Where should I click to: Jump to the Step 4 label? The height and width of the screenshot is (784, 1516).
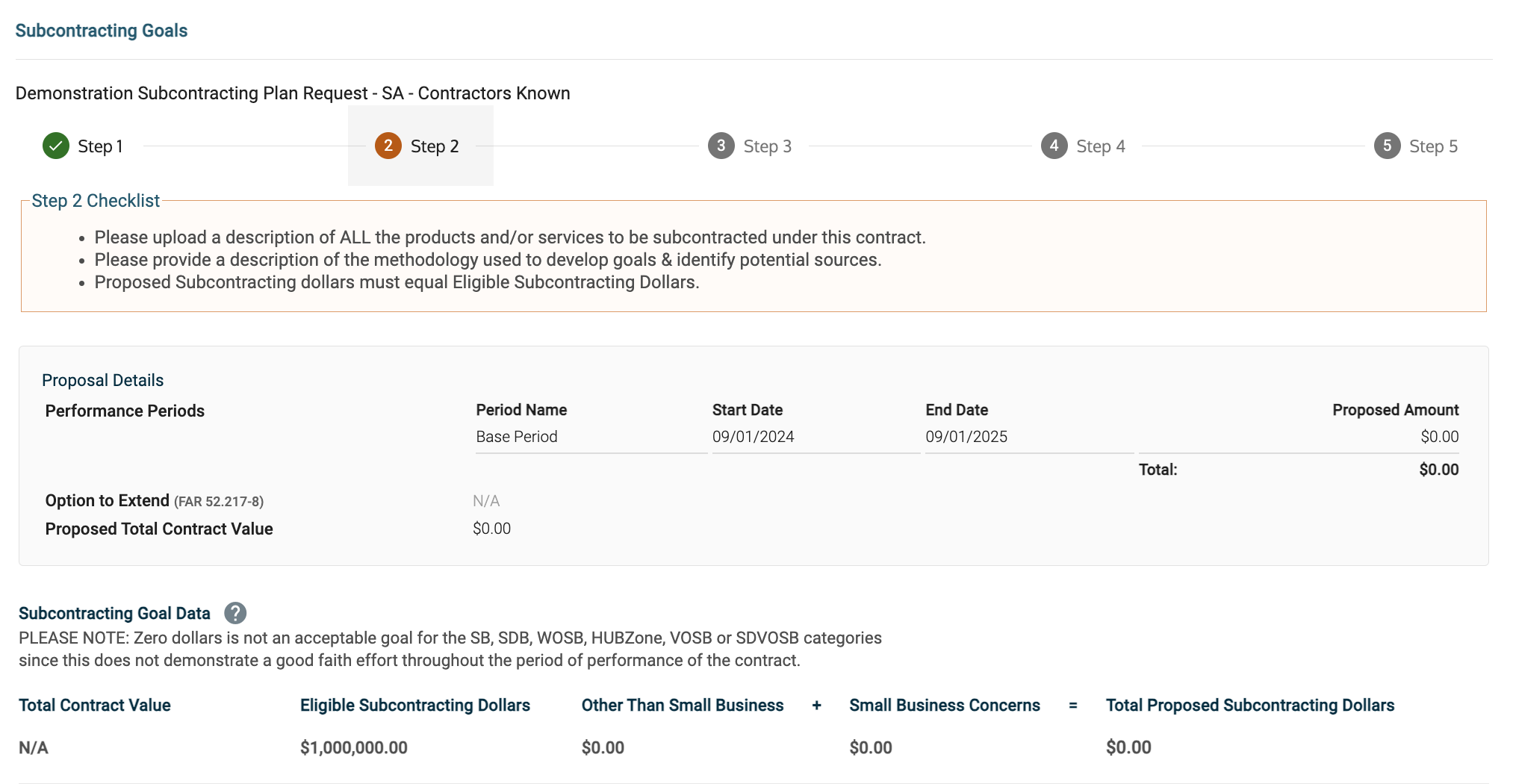1100,146
